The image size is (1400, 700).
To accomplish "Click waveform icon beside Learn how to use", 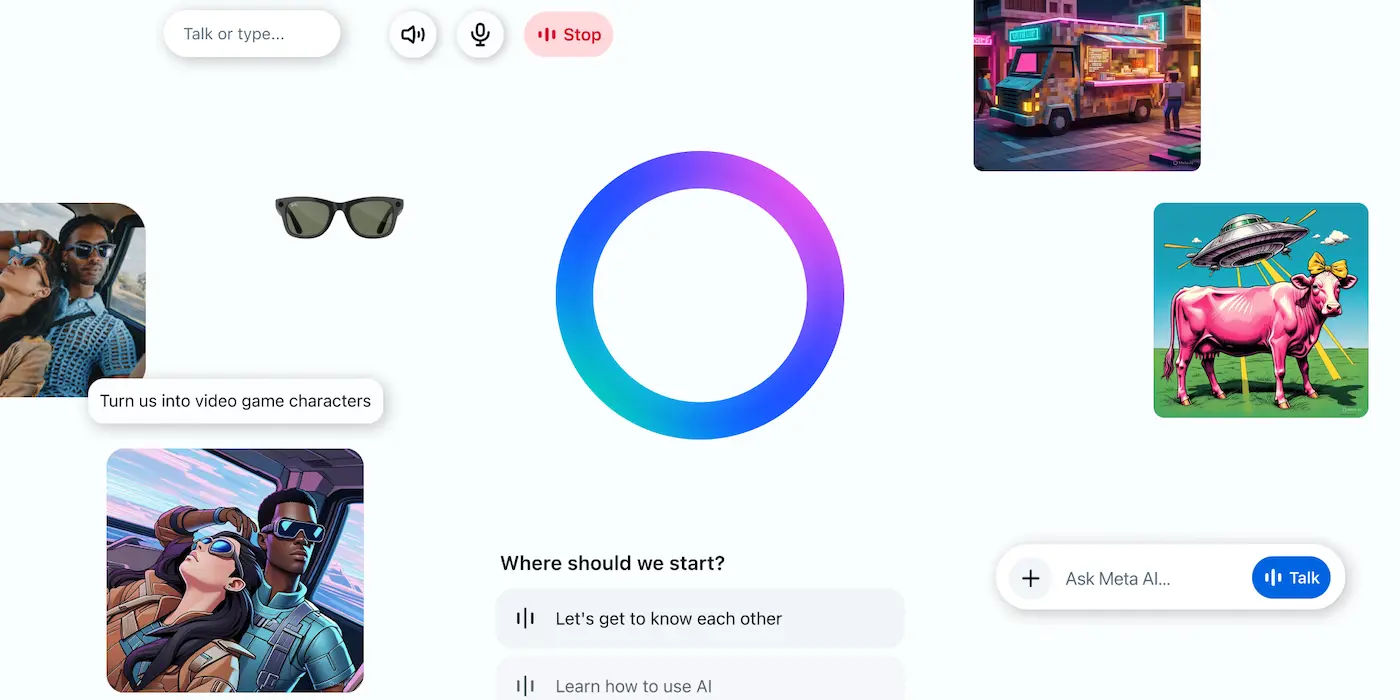I will 525,686.
